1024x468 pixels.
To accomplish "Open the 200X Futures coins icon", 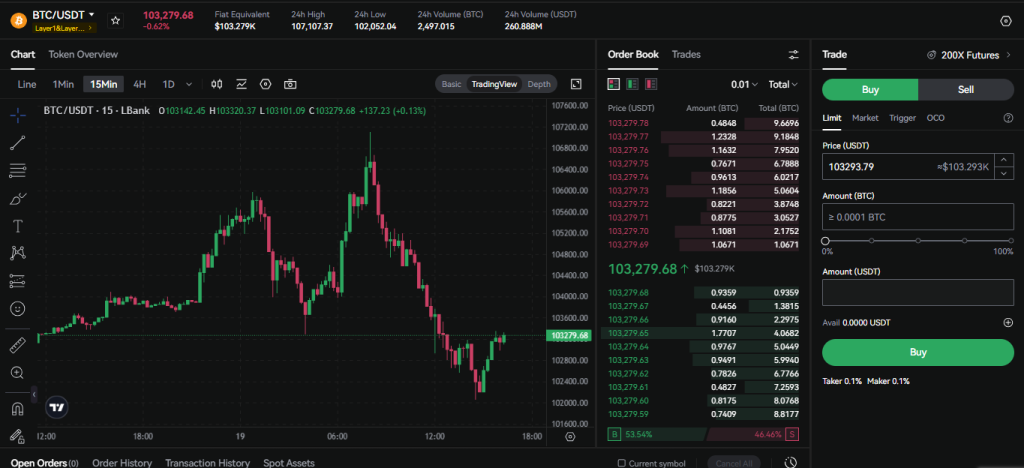I will [931, 55].
